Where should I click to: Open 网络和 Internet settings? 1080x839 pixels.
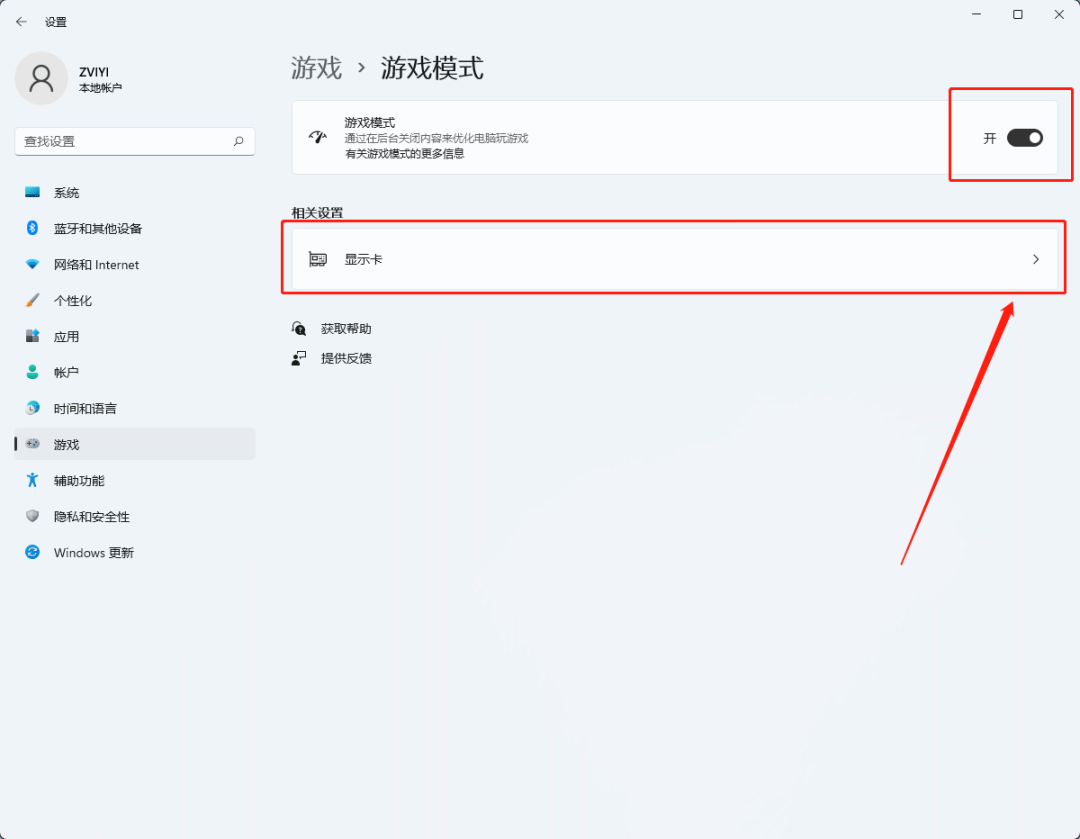[x=94, y=264]
